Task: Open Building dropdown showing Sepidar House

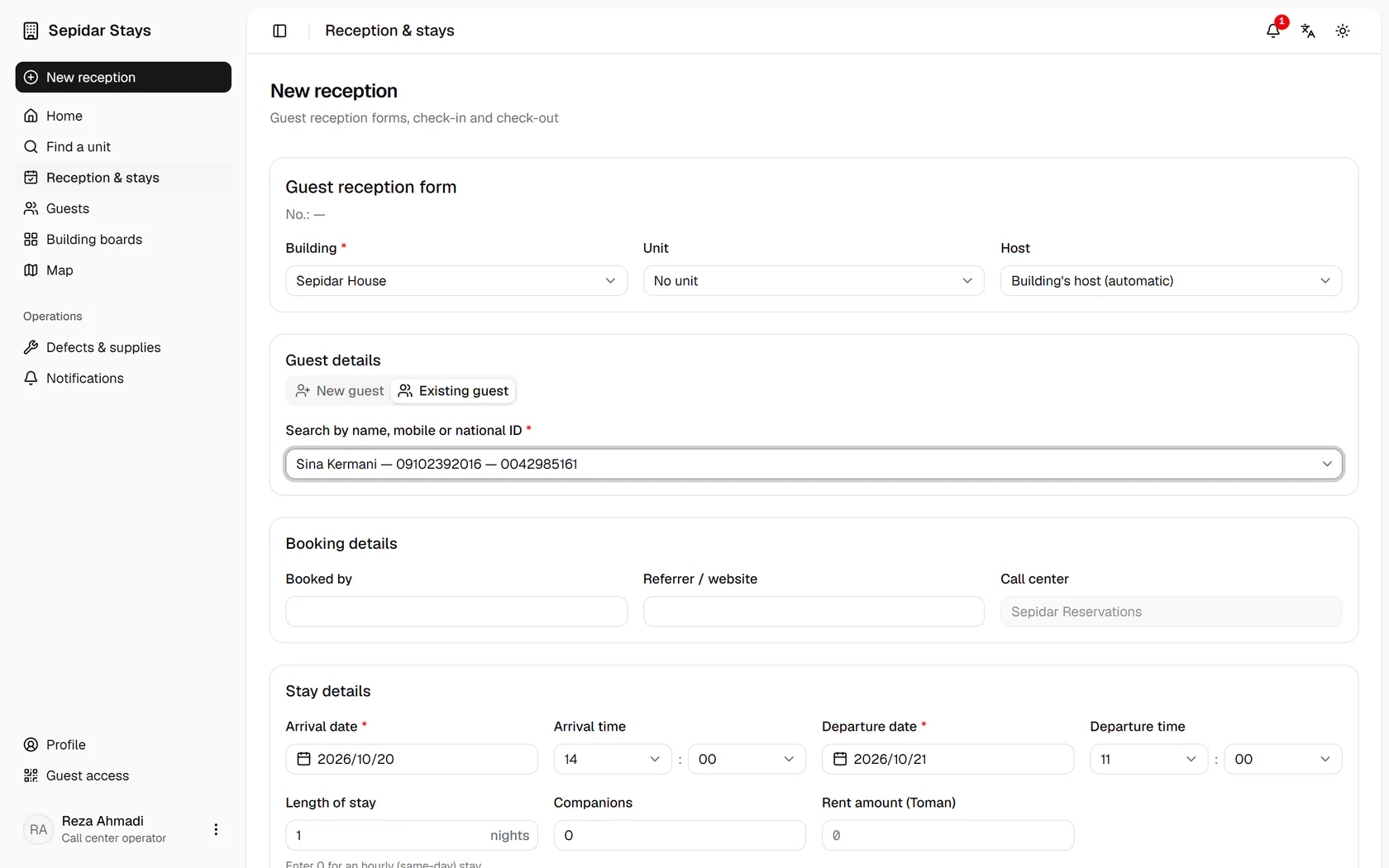Action: point(456,281)
